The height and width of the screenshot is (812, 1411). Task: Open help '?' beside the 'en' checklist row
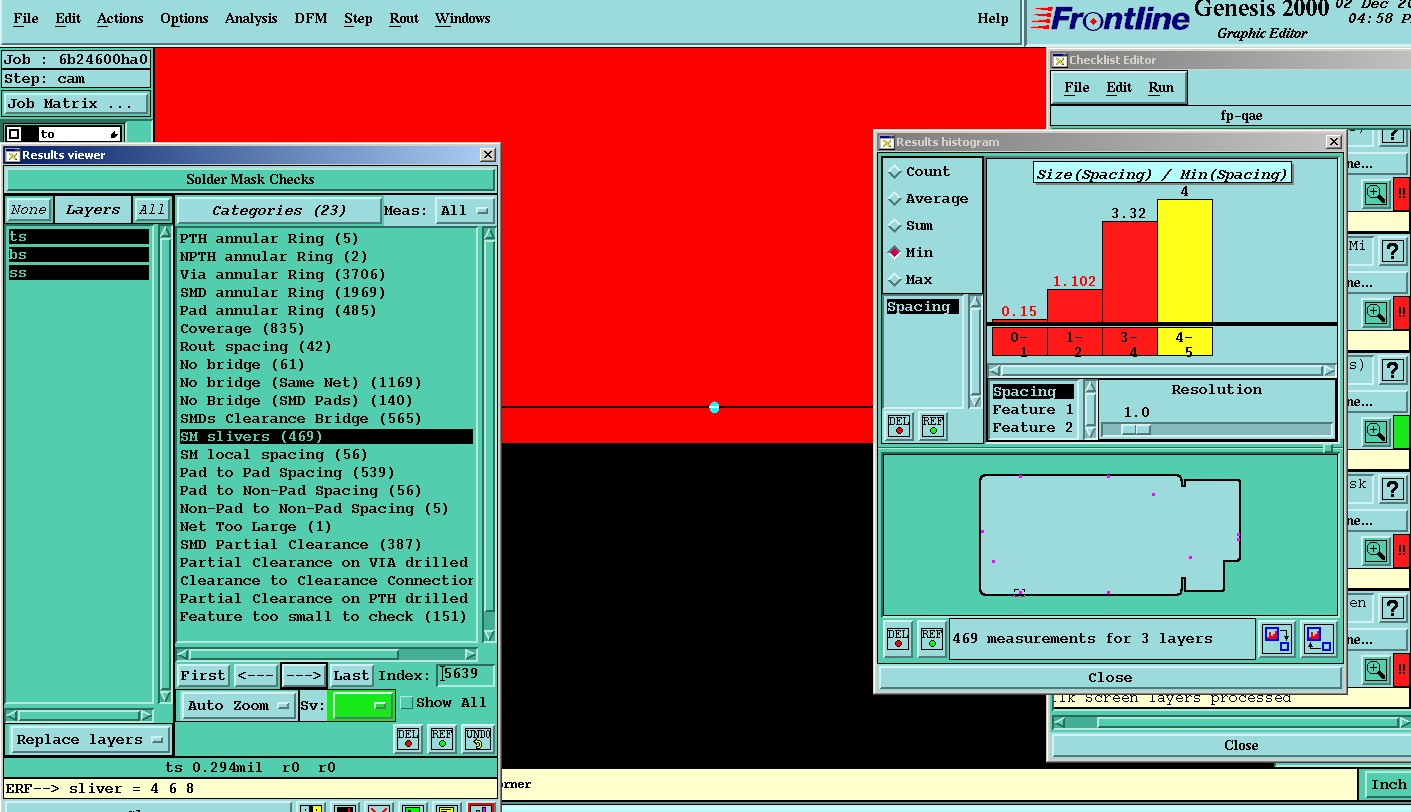pyautogui.click(x=1391, y=609)
